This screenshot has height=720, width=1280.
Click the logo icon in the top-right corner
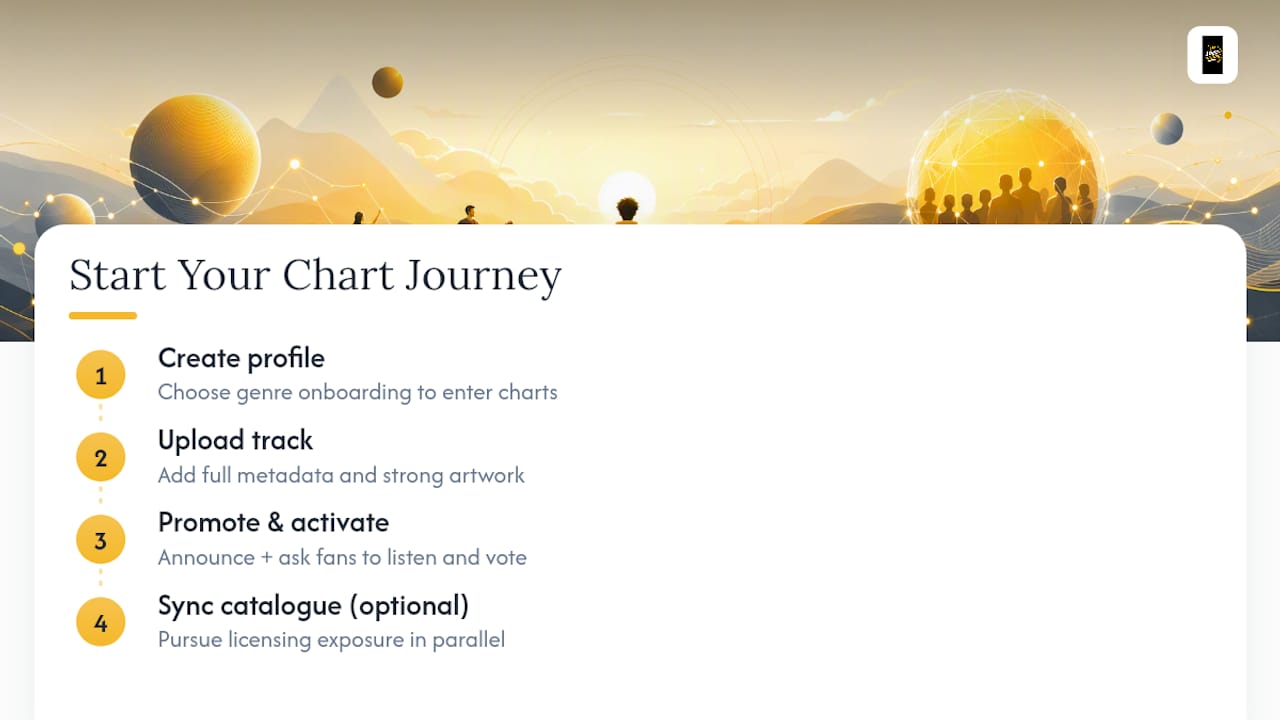(x=1212, y=55)
